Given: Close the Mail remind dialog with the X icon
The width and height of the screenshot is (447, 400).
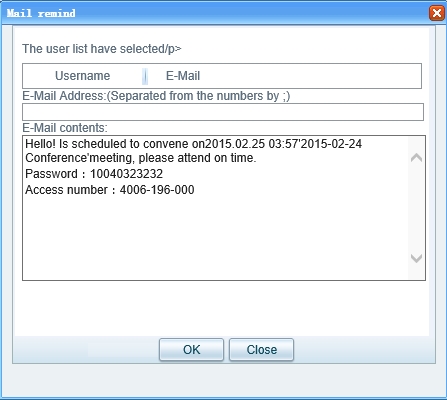Looking at the screenshot, I should tap(437, 13).
